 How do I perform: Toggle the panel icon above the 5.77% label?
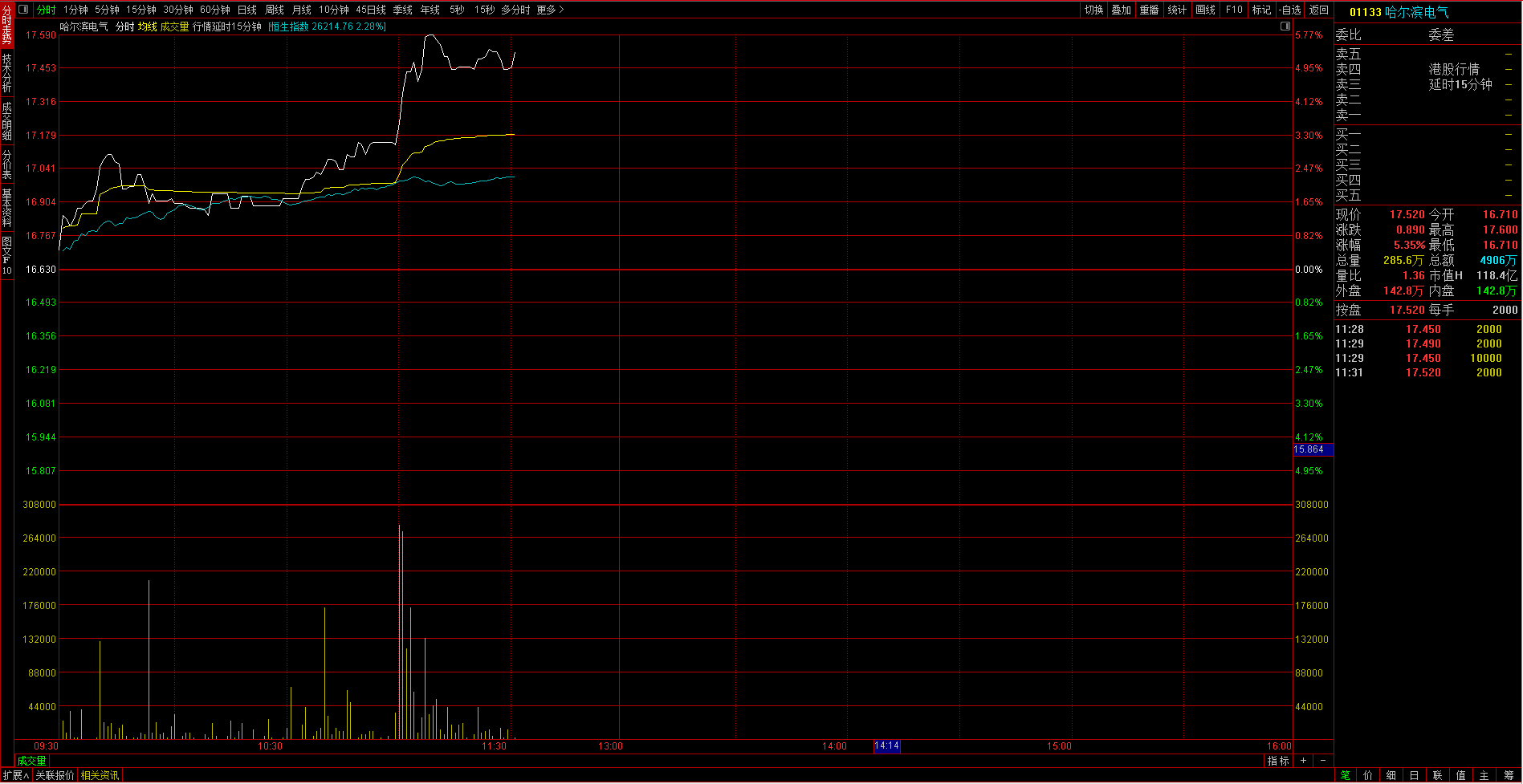point(1285,26)
